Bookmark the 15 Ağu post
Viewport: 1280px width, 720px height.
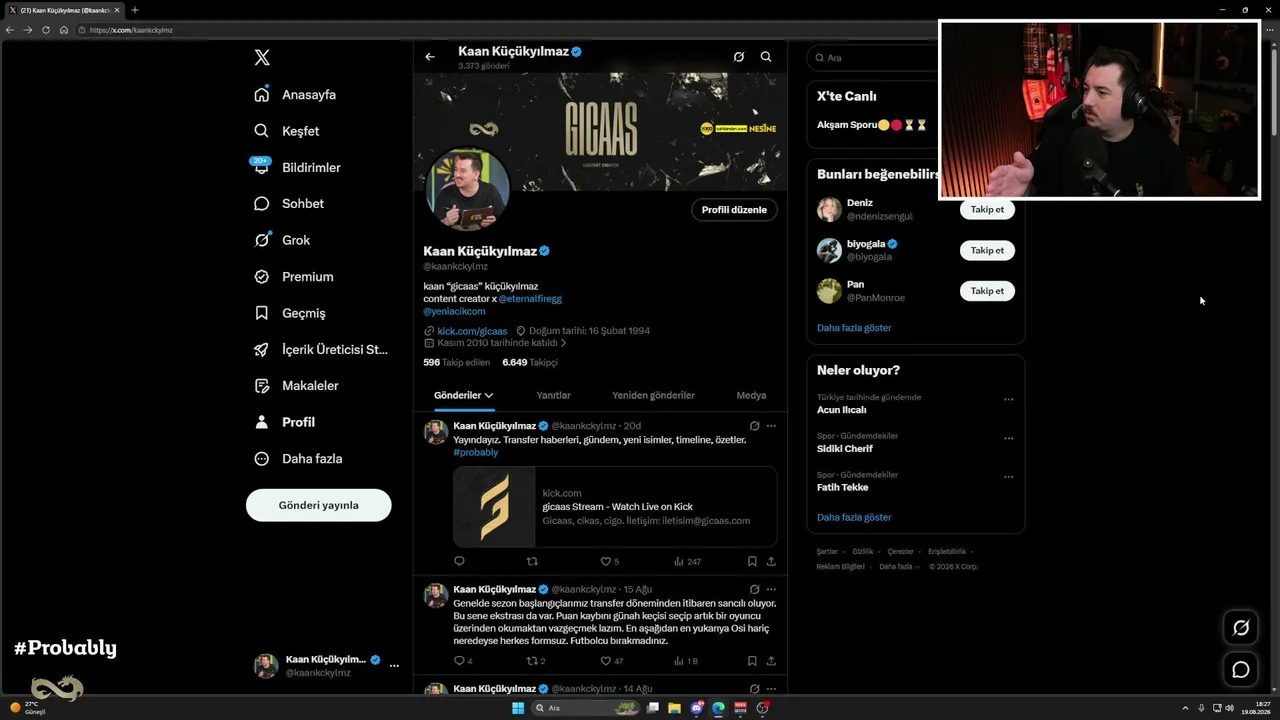point(752,661)
